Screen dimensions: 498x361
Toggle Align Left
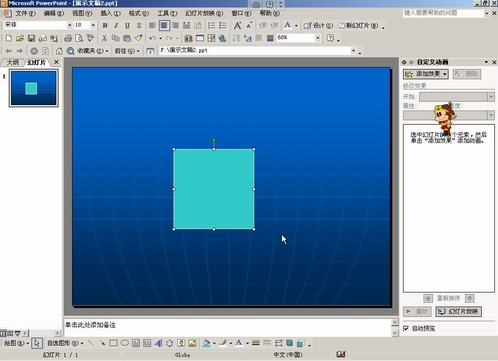click(x=152, y=25)
